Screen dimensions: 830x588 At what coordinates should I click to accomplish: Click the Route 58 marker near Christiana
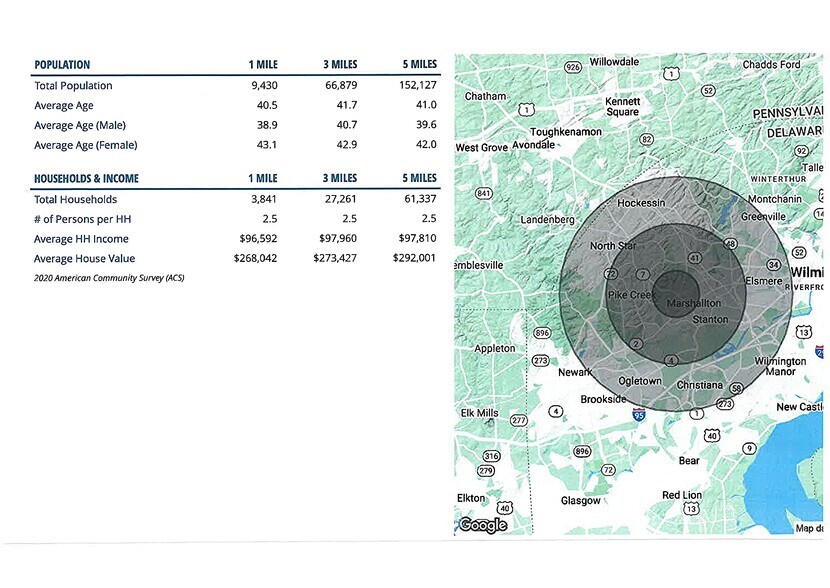coord(736,388)
